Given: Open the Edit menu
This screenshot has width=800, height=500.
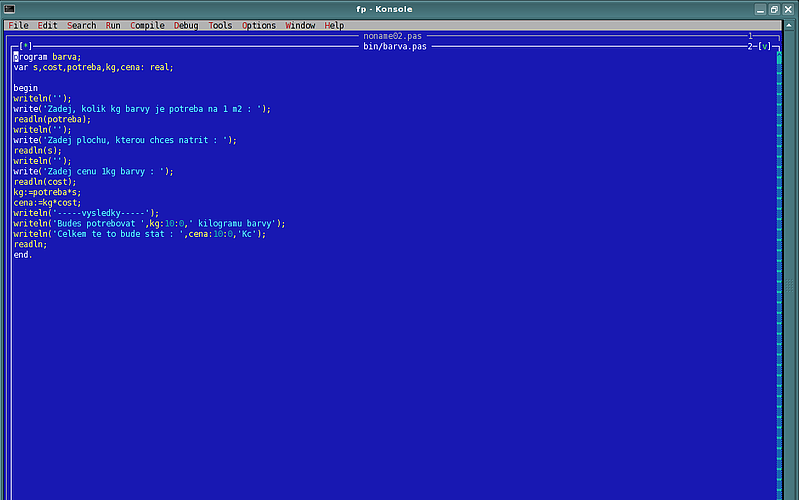Looking at the screenshot, I should pos(47,25).
